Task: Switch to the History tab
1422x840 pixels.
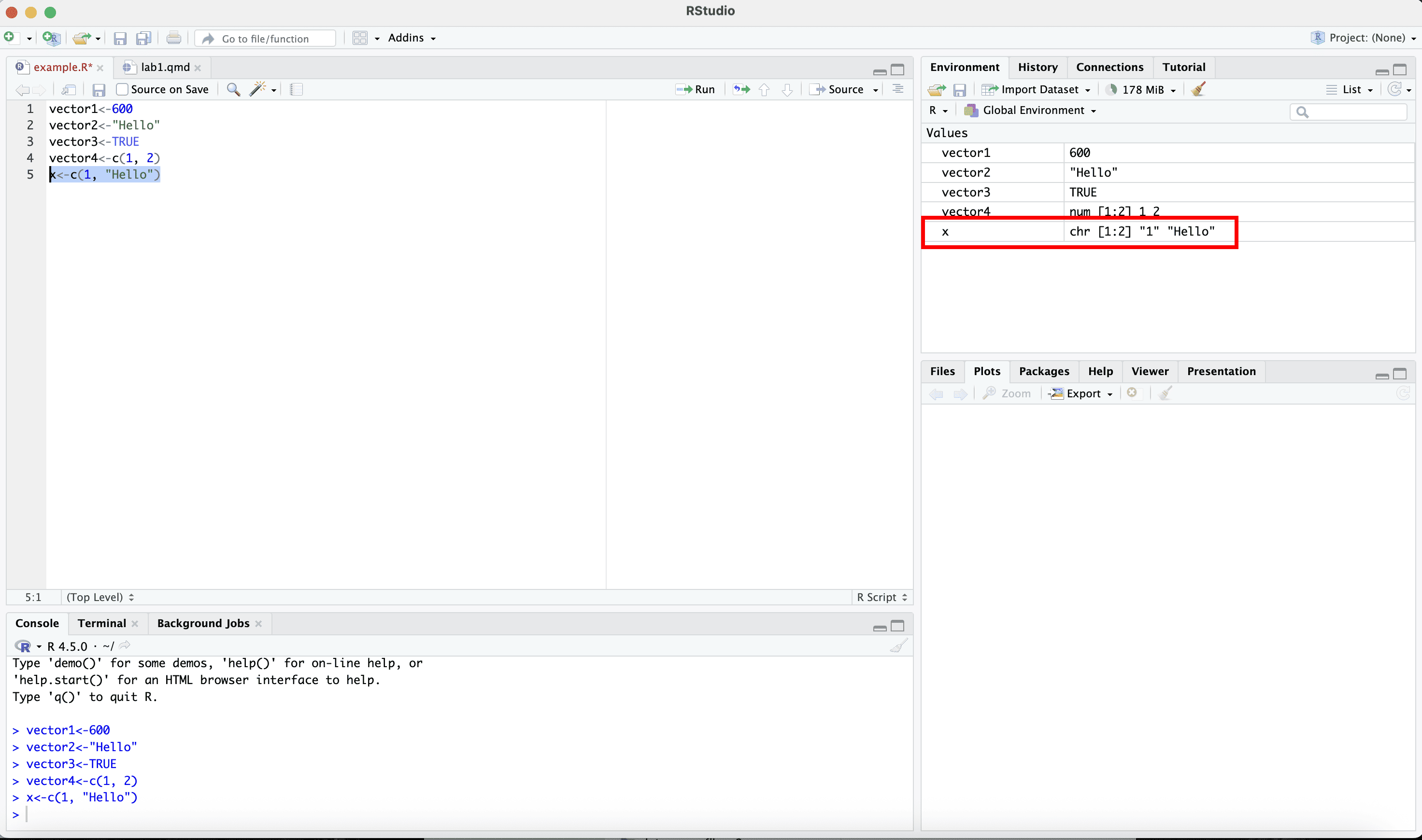Action: click(1037, 67)
